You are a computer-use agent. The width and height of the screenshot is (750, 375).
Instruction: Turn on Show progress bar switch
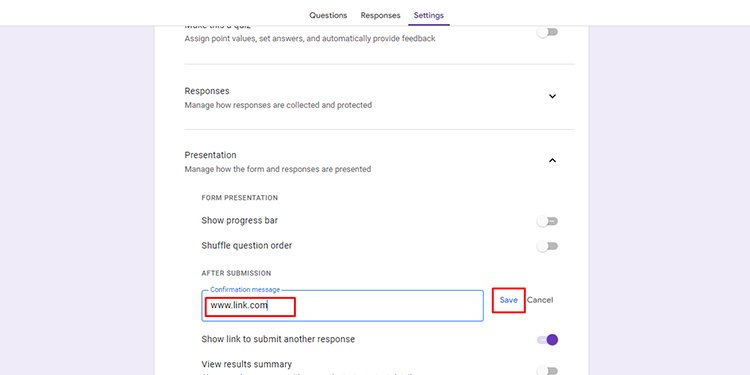[547, 221]
